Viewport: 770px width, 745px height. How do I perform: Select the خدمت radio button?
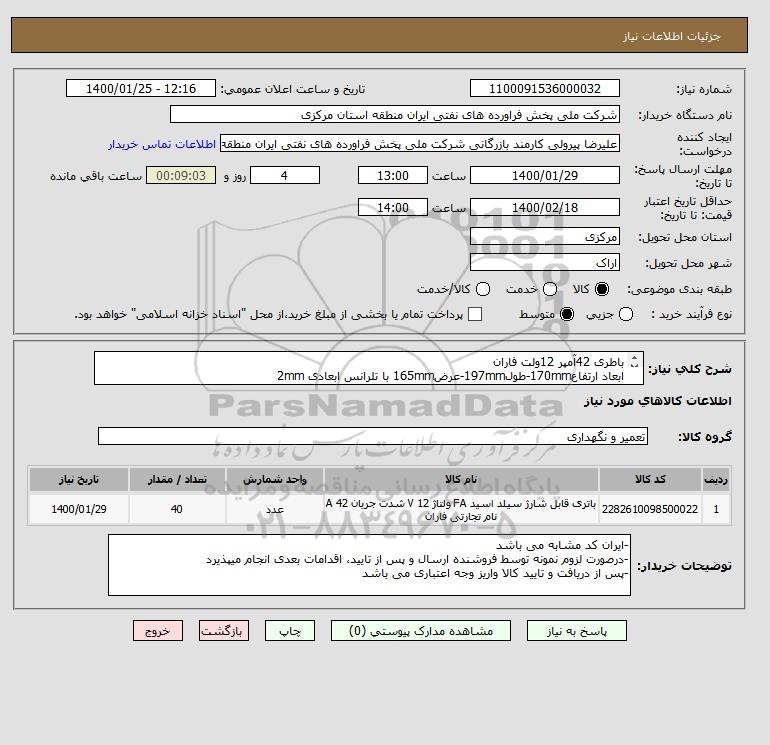(x=550, y=289)
